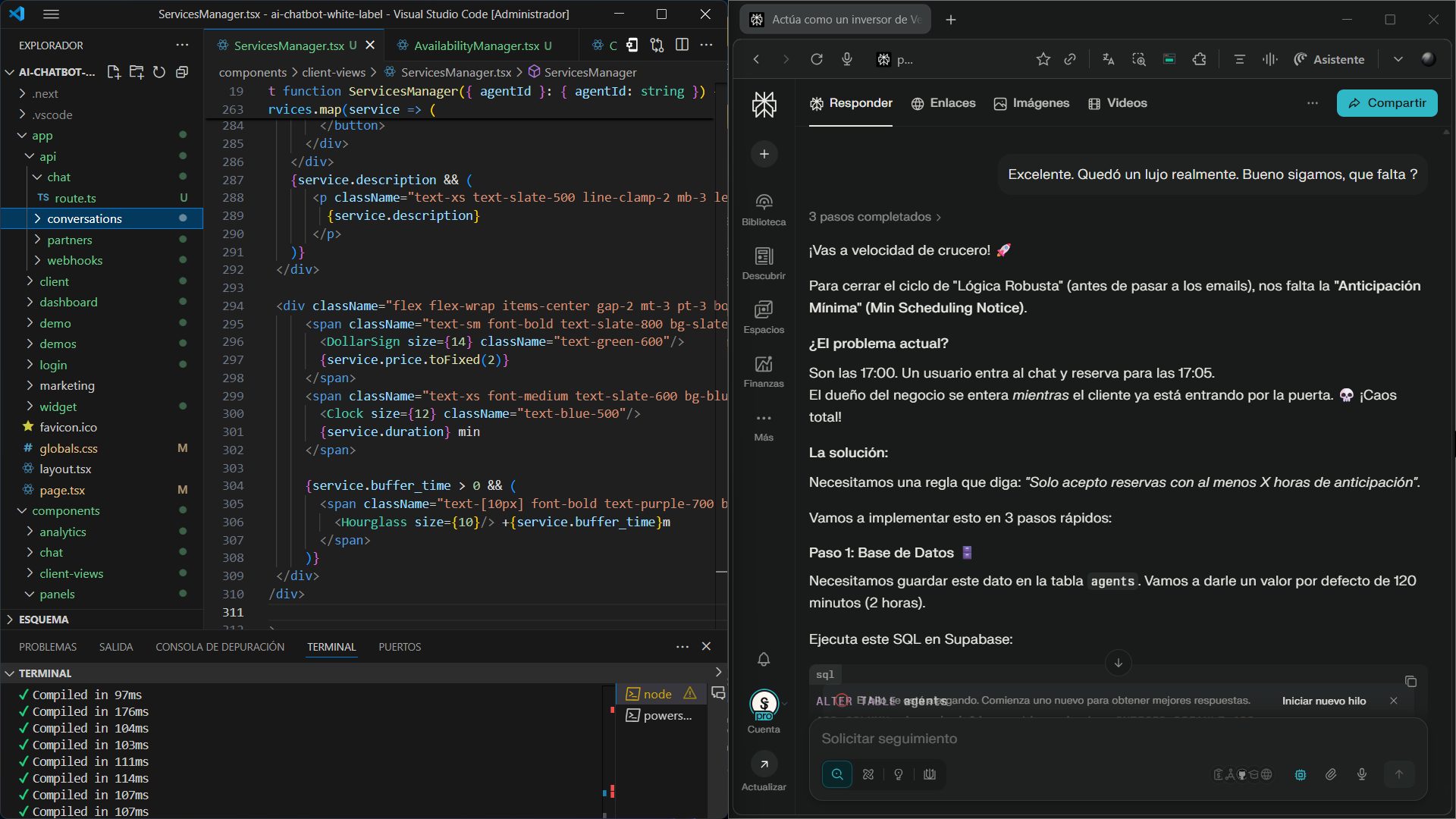Switch to the PROBLEMAS panel tab
The height and width of the screenshot is (819, 1456).
[x=48, y=647]
